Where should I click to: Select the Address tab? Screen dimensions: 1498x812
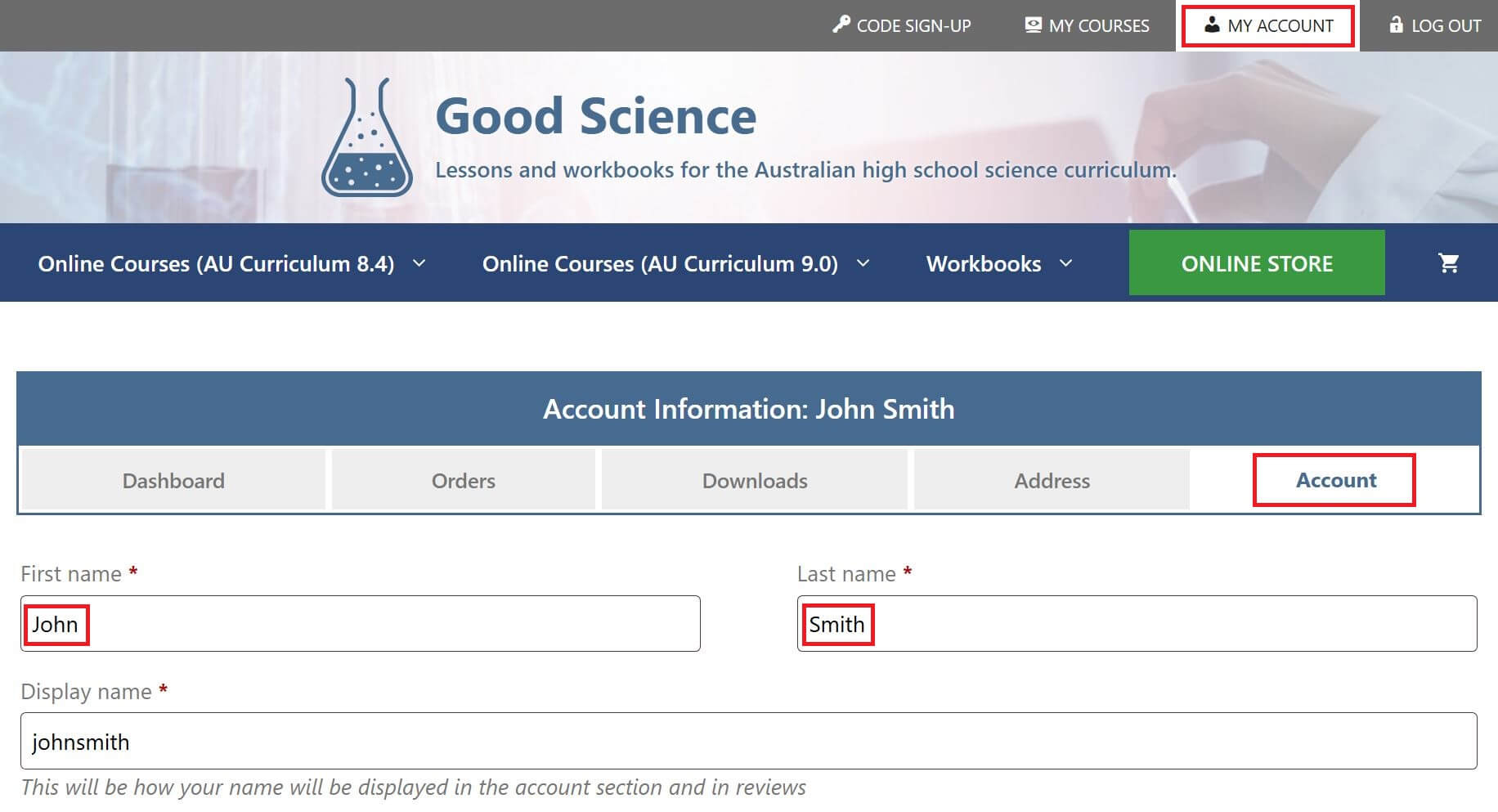click(x=1052, y=481)
